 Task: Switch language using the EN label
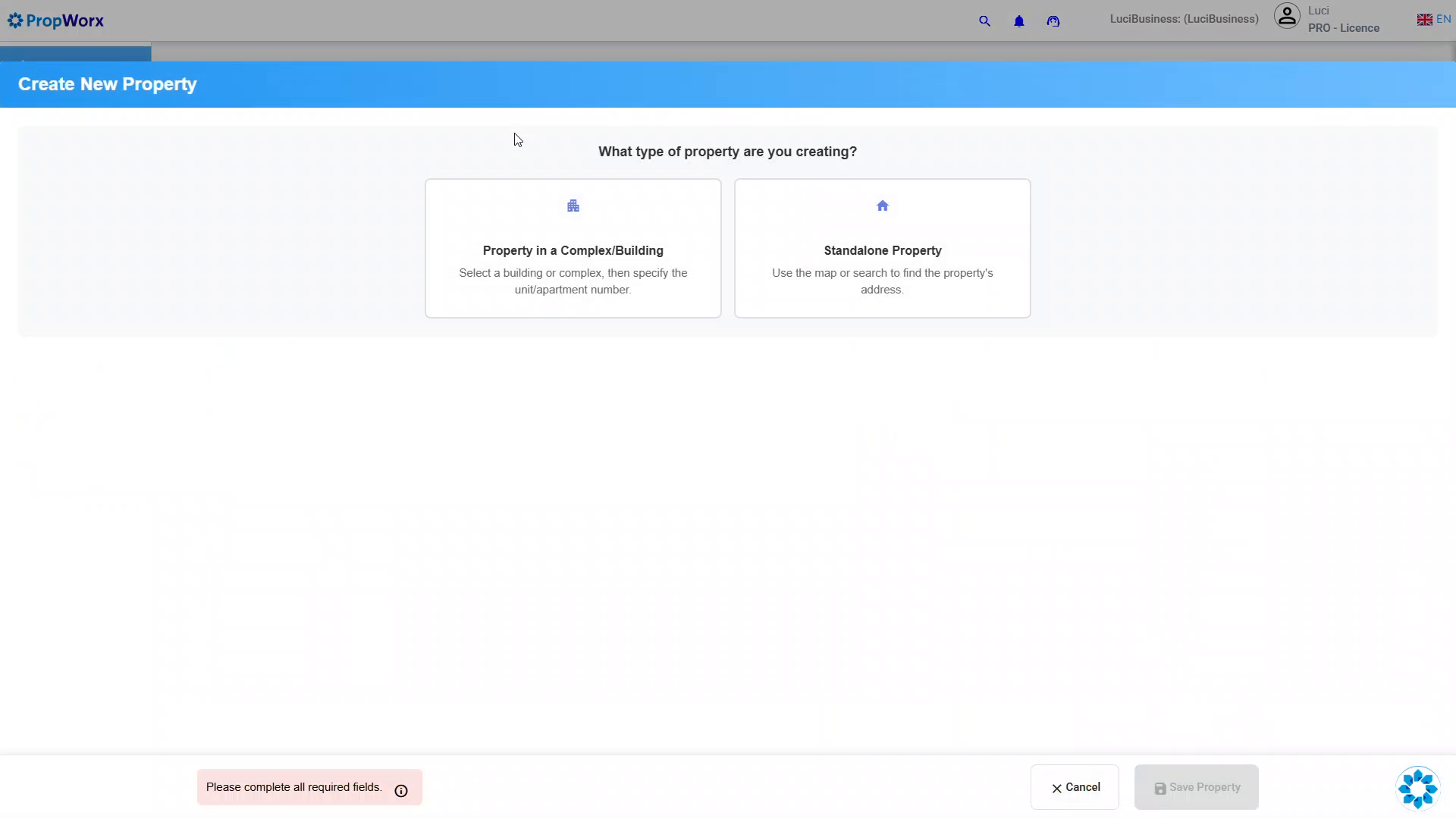tap(1444, 20)
